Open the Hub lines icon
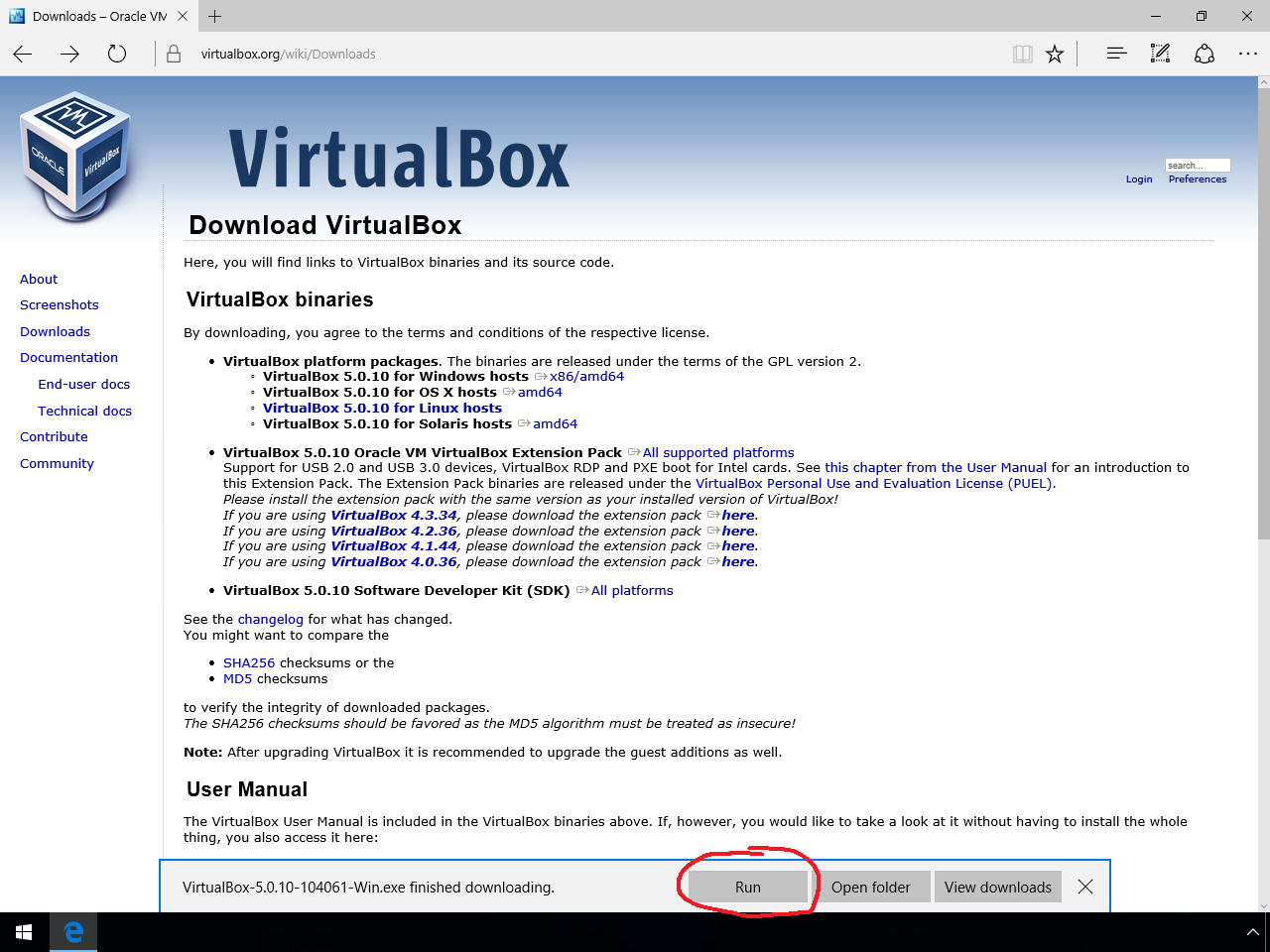Screen dimensions: 1270x952 point(1116,54)
